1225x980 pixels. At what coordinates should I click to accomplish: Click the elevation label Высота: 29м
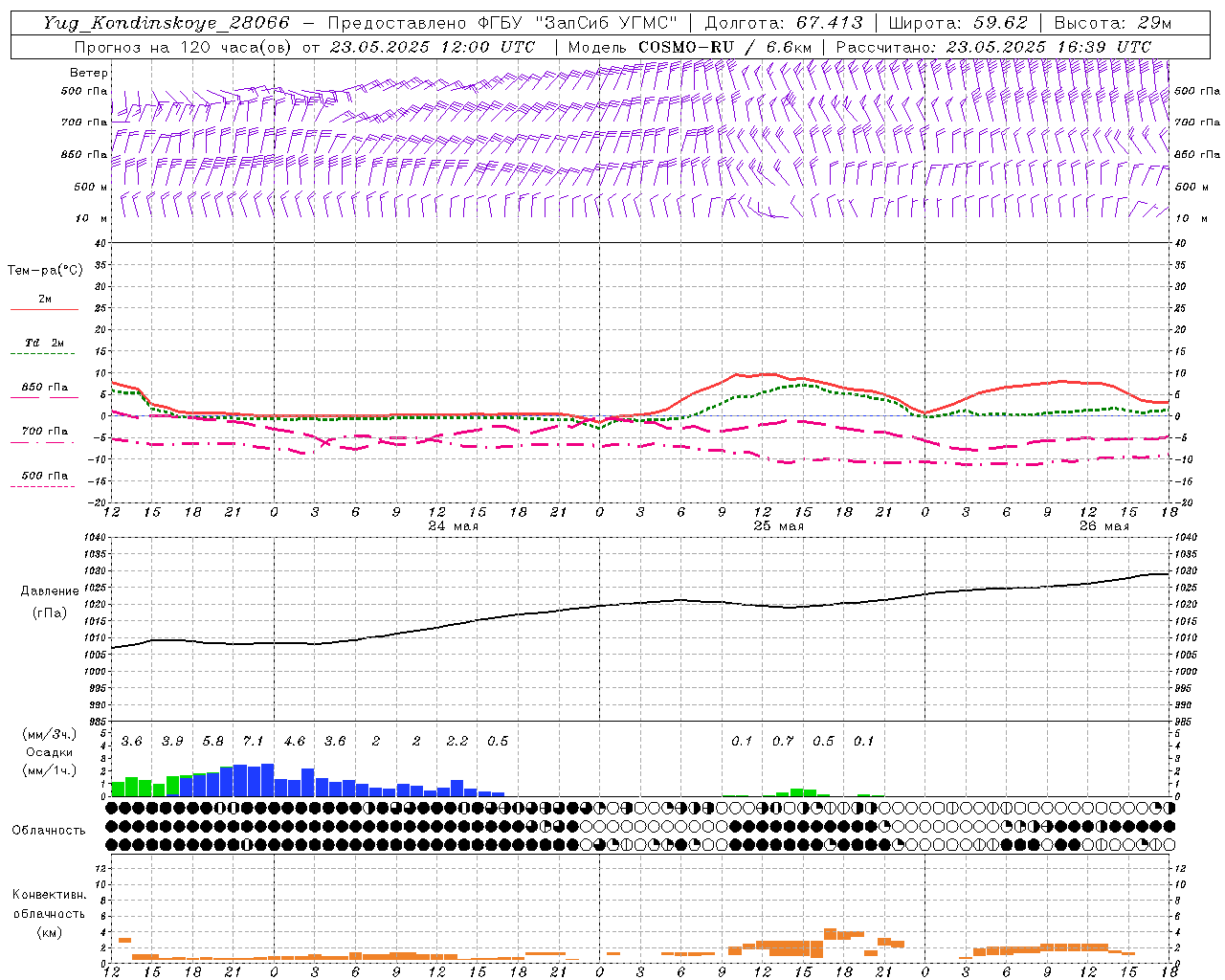[1112, 23]
